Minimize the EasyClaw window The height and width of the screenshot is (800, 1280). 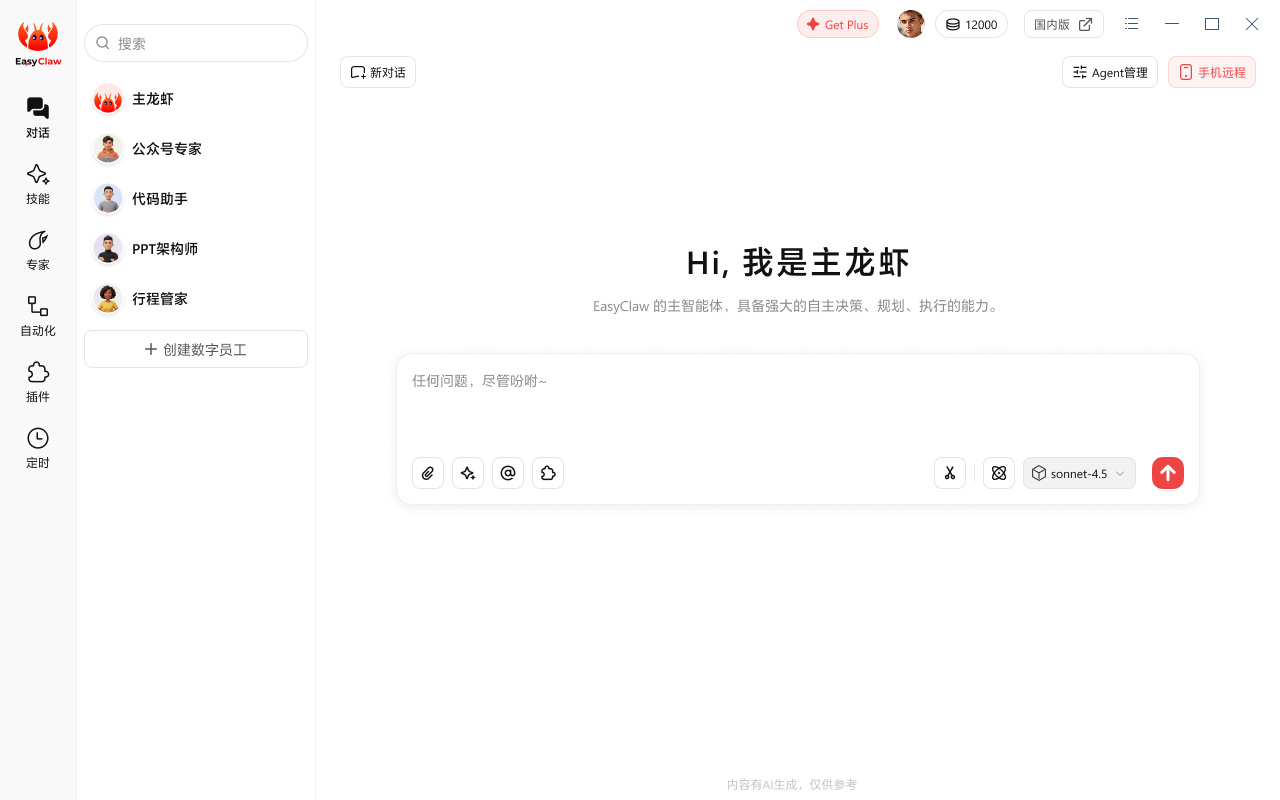pos(1172,24)
